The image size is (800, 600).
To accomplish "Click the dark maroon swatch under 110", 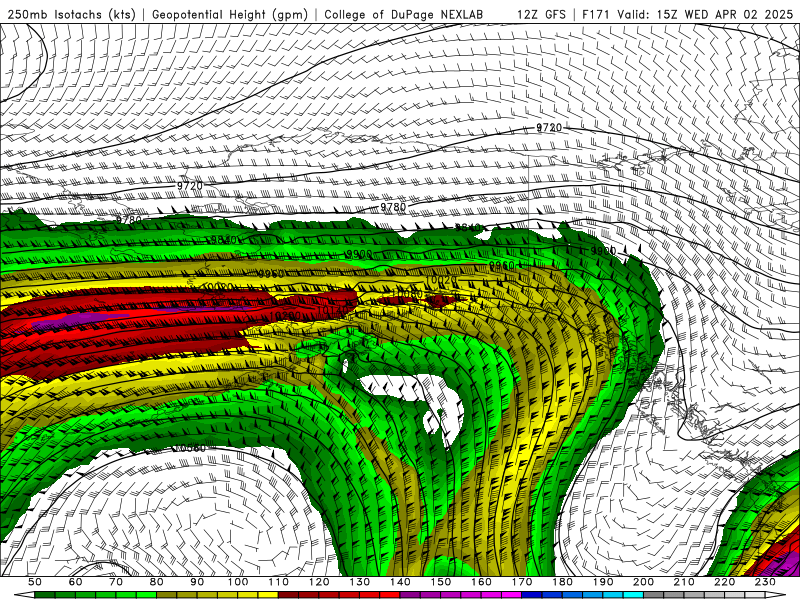I will [x=288, y=595].
